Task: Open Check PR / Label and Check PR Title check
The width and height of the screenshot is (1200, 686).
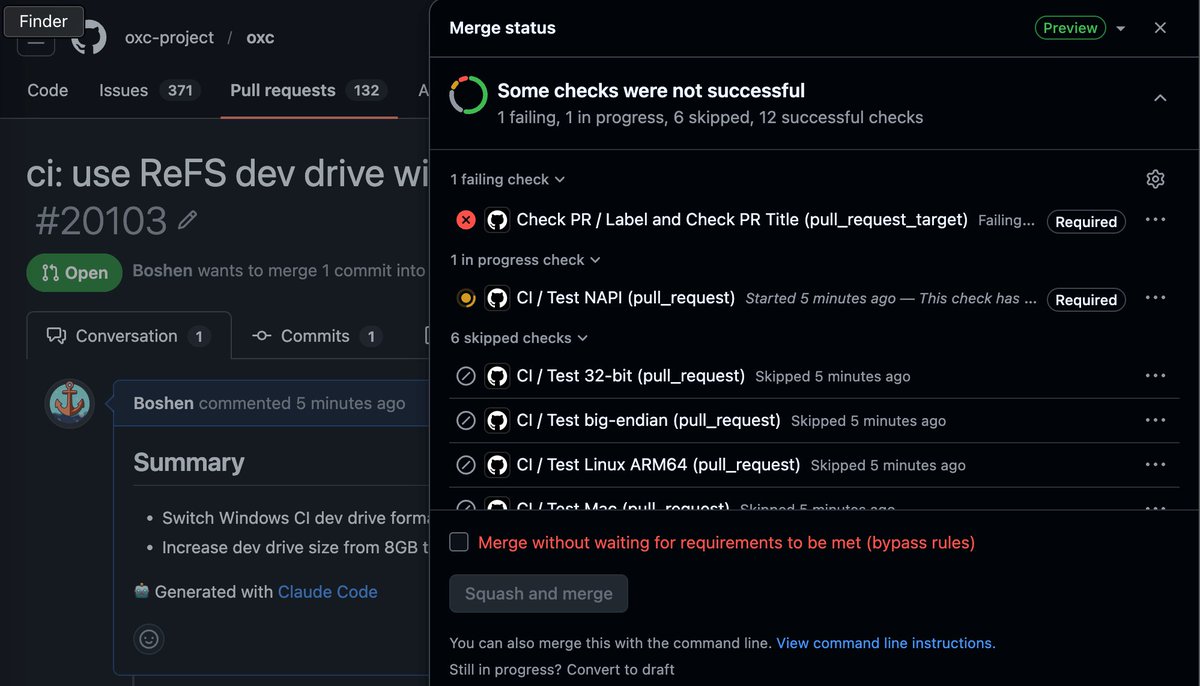Action: [742, 219]
